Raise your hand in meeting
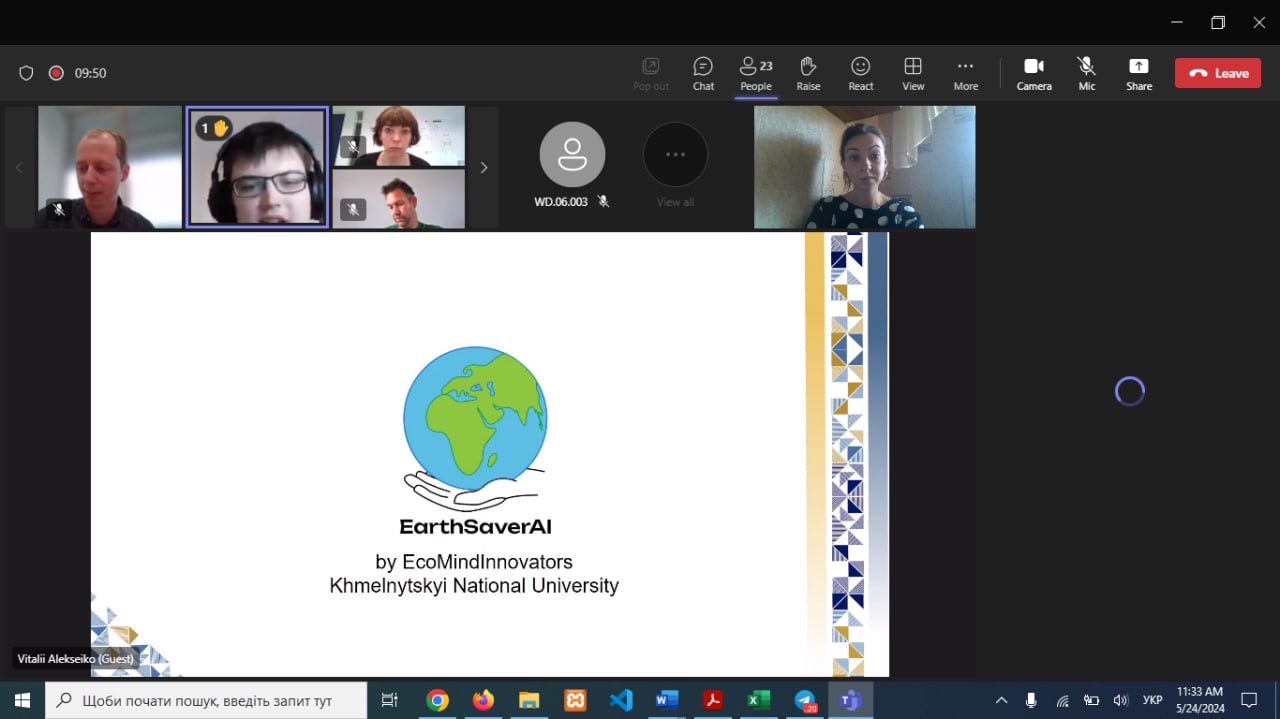Viewport: 1280px width, 719px height. (808, 73)
